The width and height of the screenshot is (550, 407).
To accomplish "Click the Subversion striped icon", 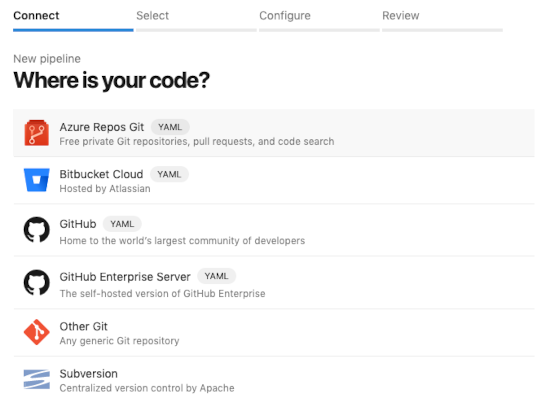I will coord(36,379).
